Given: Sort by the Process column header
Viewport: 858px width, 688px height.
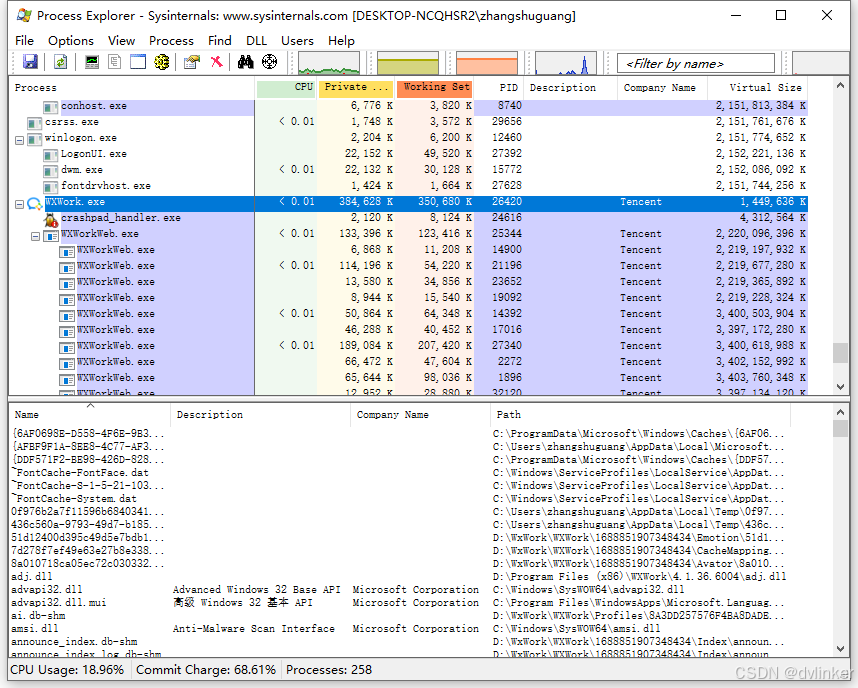Looking at the screenshot, I should click(x=132, y=88).
